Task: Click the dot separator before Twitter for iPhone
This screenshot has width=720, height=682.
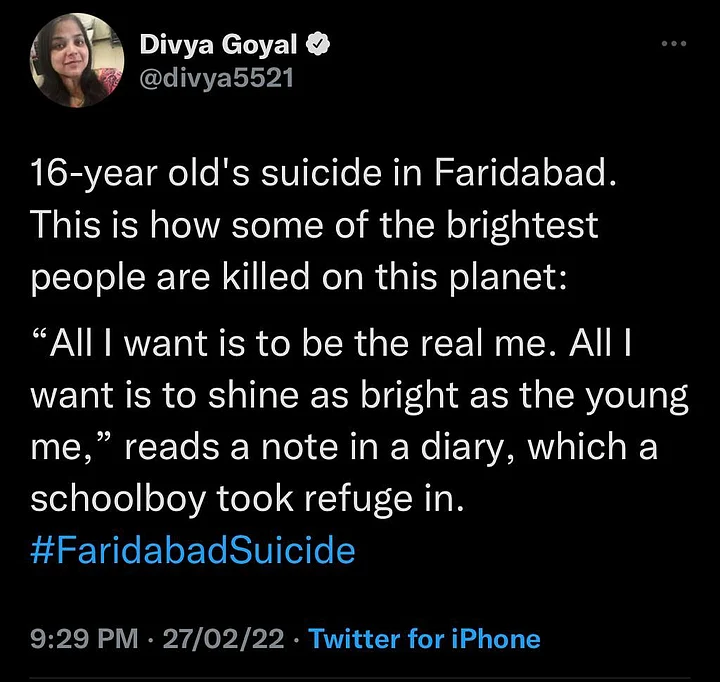Action: tap(296, 639)
